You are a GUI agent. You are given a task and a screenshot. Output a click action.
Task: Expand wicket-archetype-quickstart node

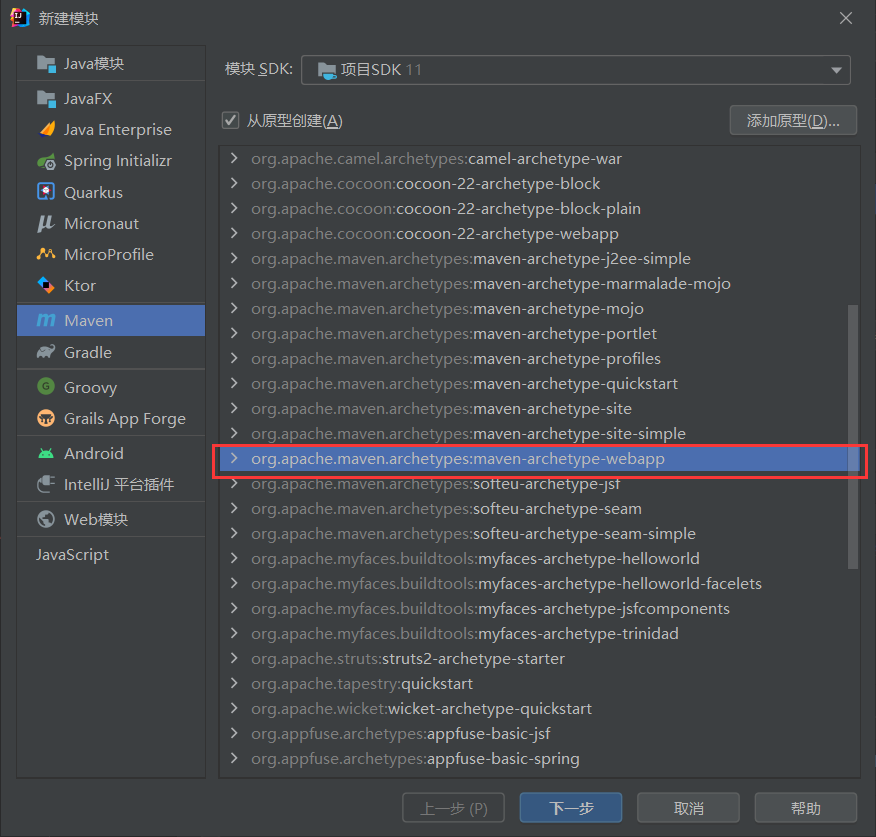tap(235, 708)
